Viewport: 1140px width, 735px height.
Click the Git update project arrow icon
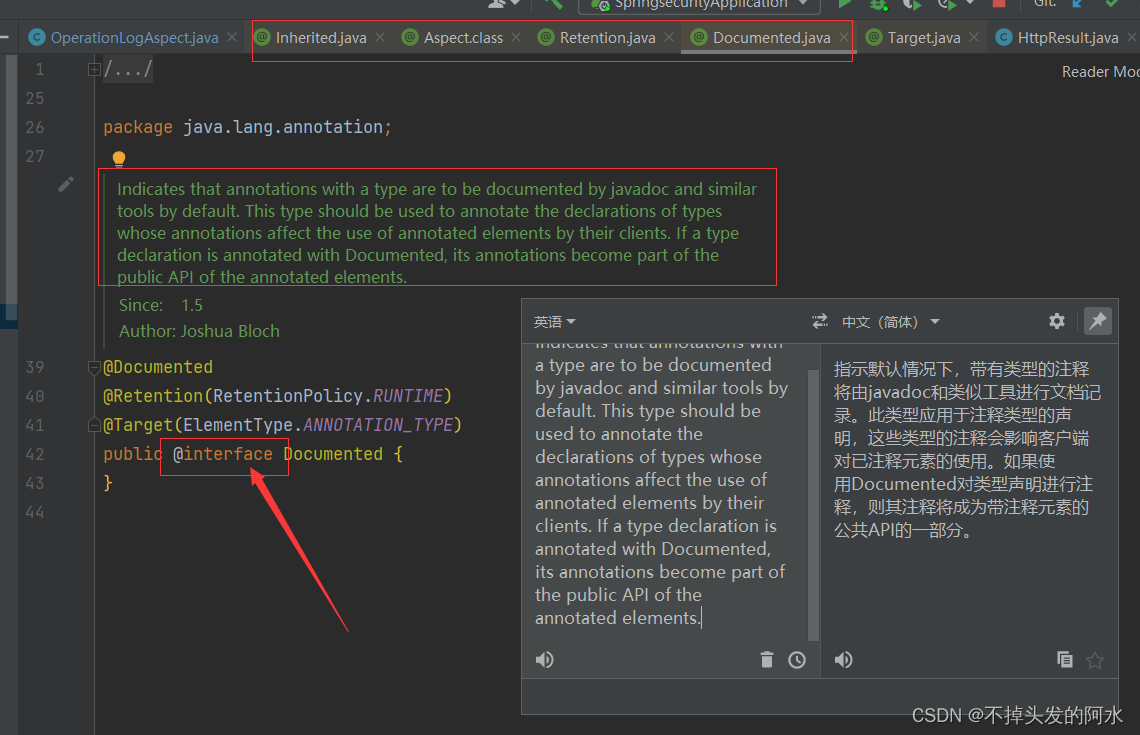click(1078, 4)
